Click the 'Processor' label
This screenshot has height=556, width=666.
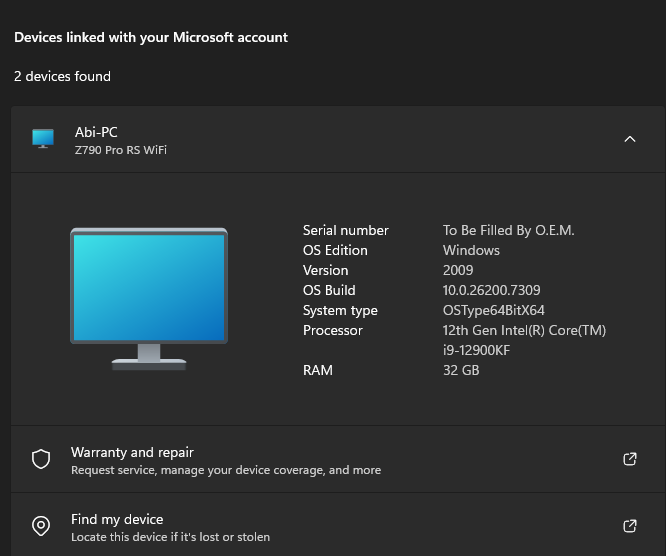pos(333,330)
